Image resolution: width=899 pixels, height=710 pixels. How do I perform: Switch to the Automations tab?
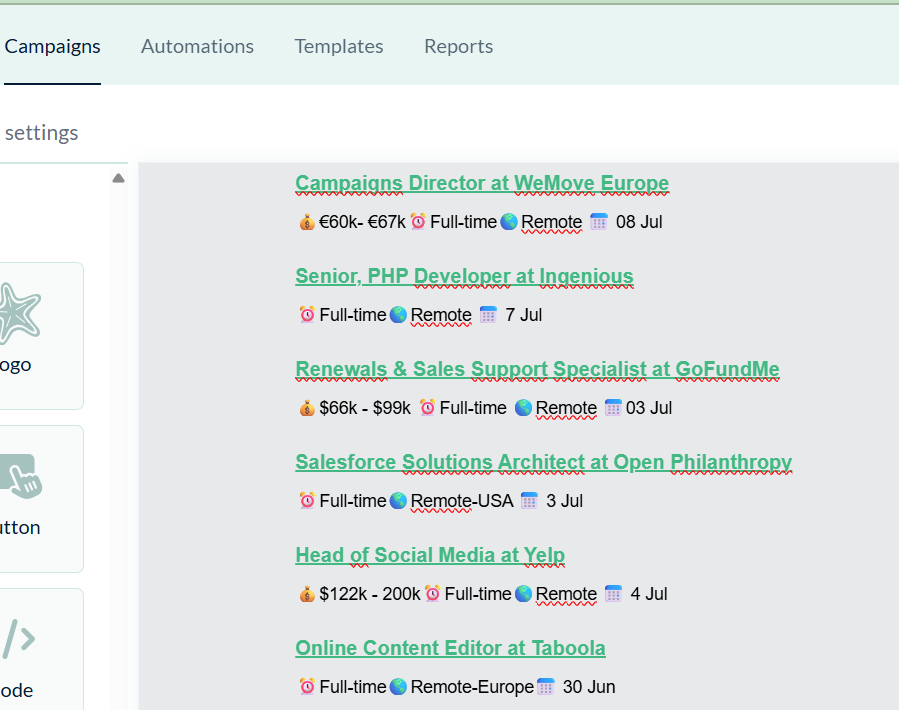197,46
